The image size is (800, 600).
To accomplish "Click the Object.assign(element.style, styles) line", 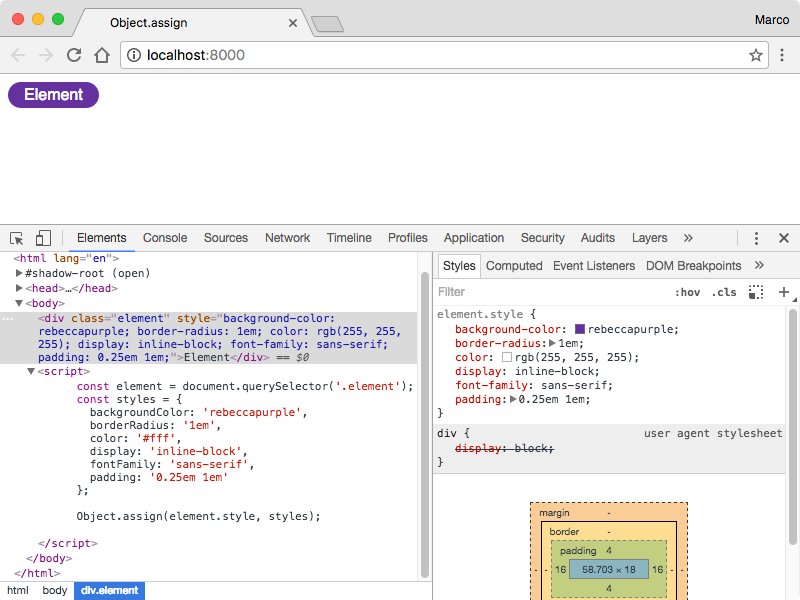I will tap(198, 516).
